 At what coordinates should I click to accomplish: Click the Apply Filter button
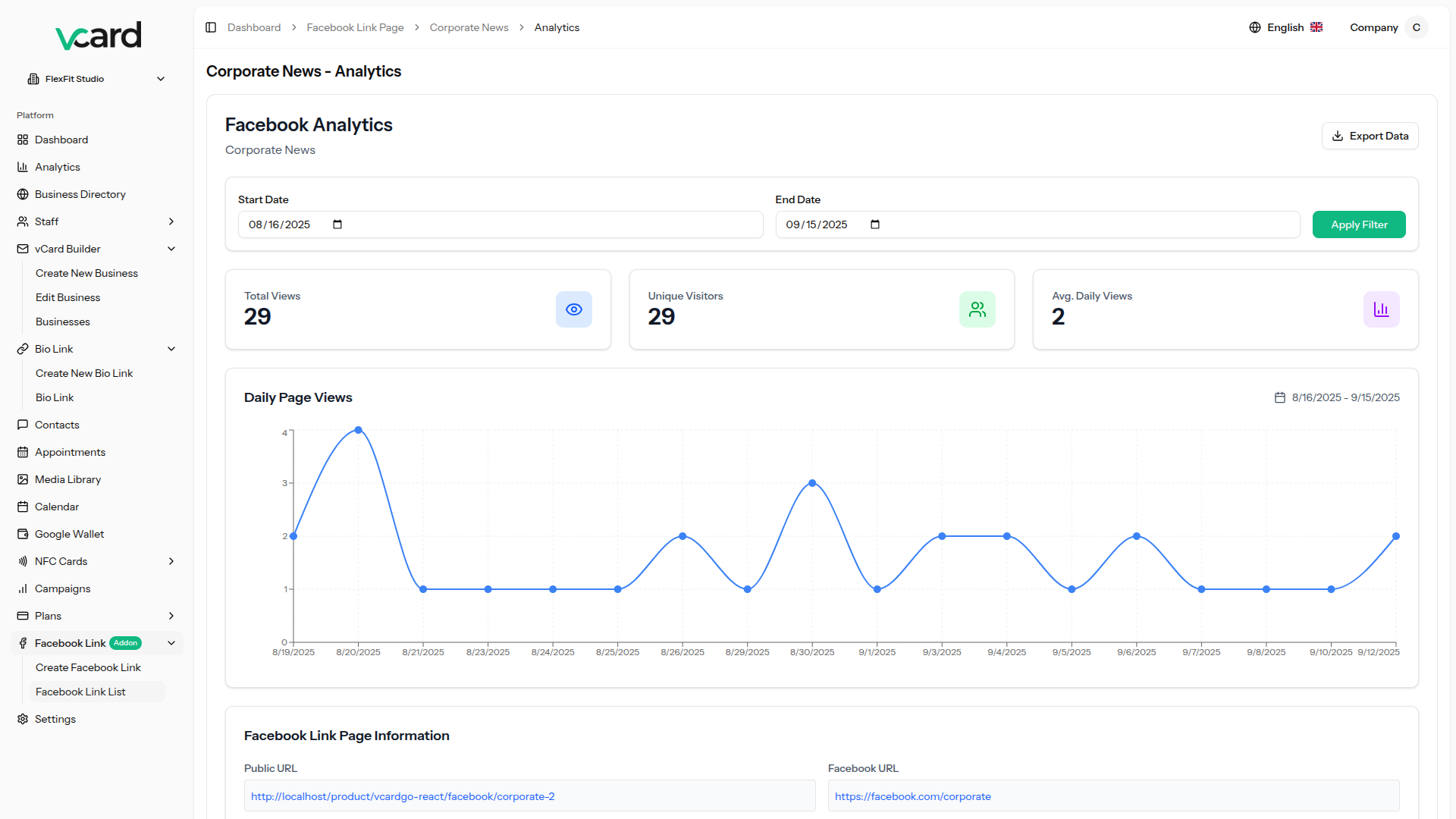(1359, 224)
